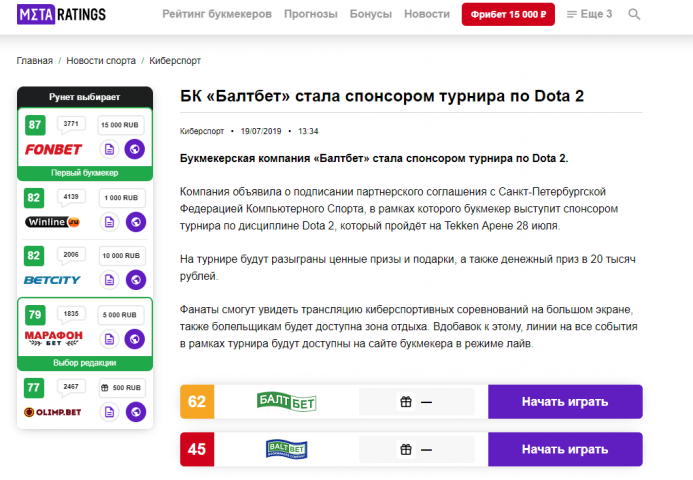Viewport: 693px width, 480px height.
Task: Go to Киберспорт breadcrumb
Action: [x=175, y=61]
